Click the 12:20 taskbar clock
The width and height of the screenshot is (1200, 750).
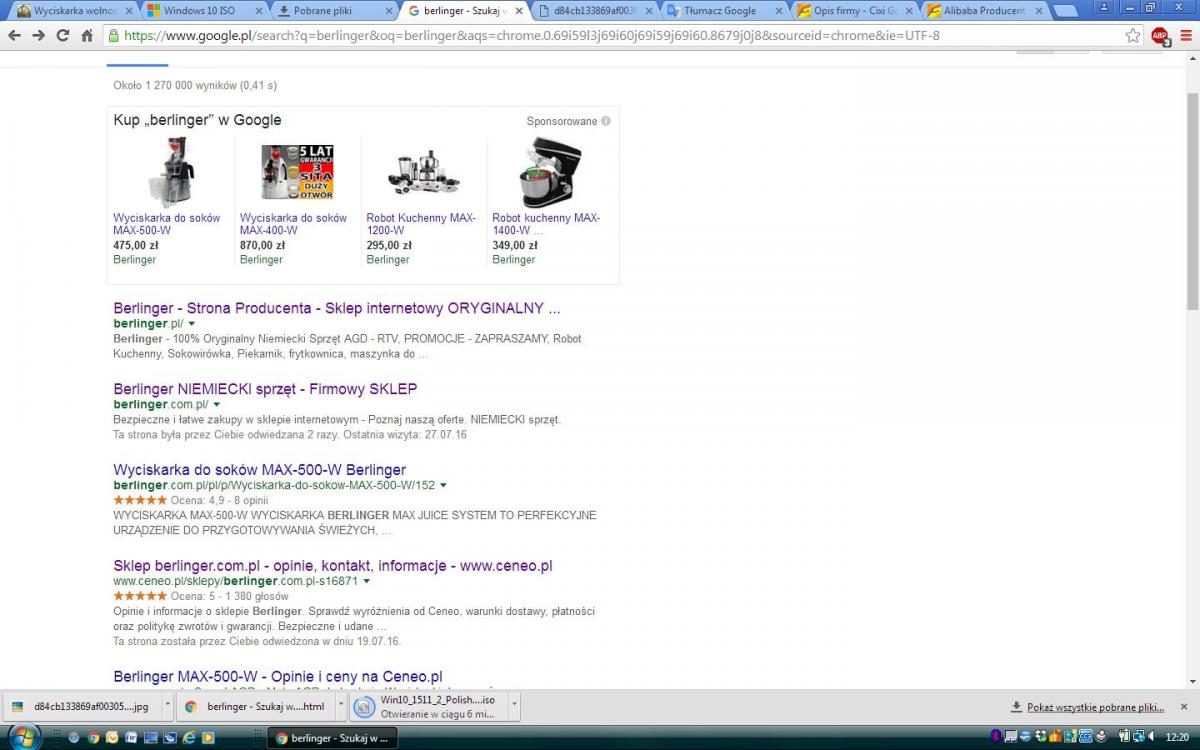(1177, 738)
